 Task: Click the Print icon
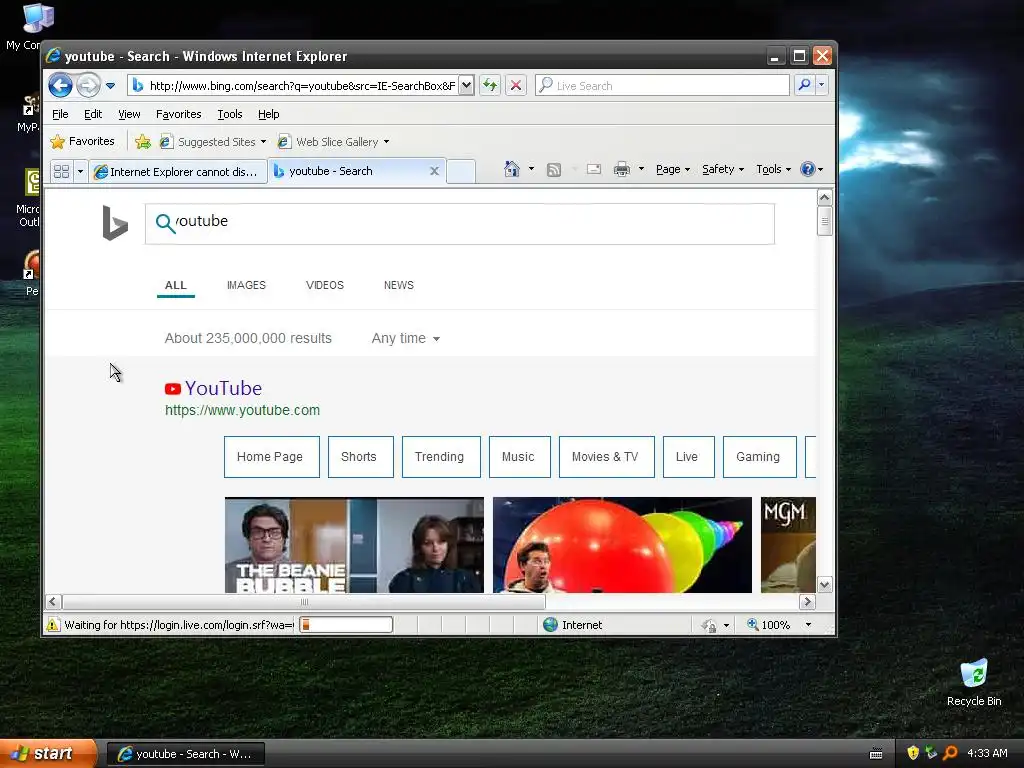click(622, 170)
